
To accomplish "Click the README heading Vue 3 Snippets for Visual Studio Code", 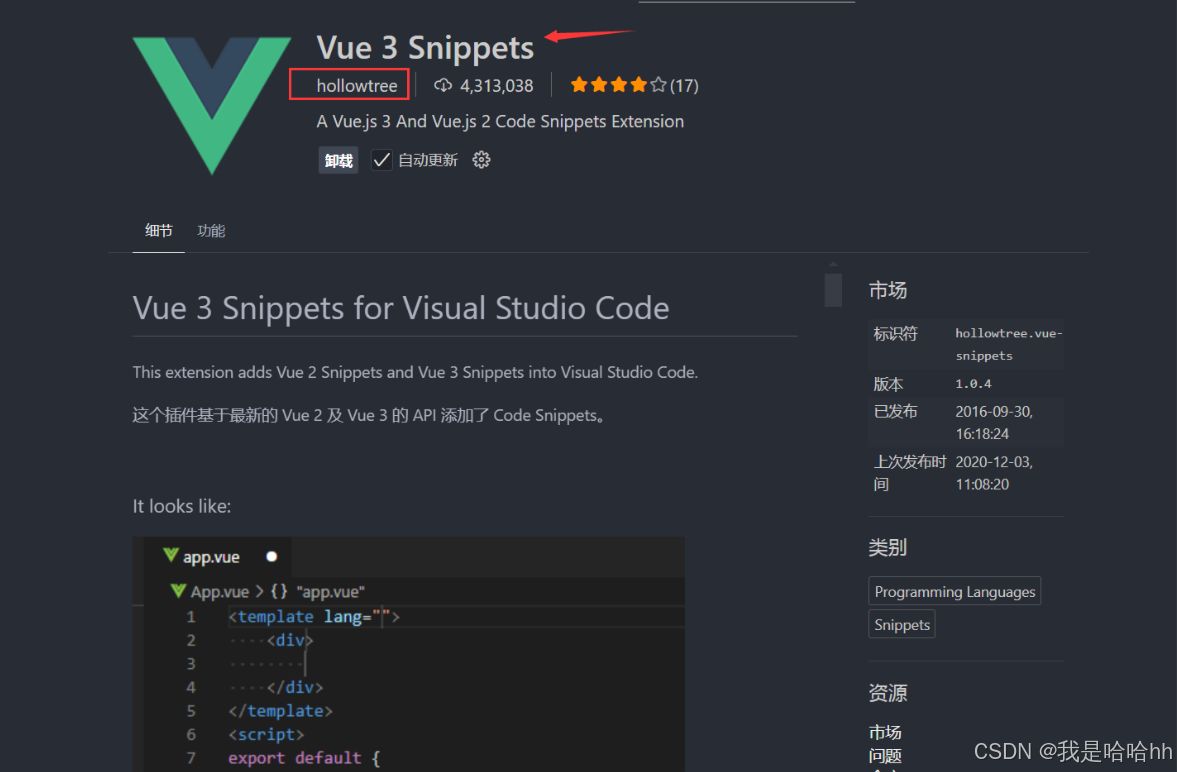I will coord(401,308).
